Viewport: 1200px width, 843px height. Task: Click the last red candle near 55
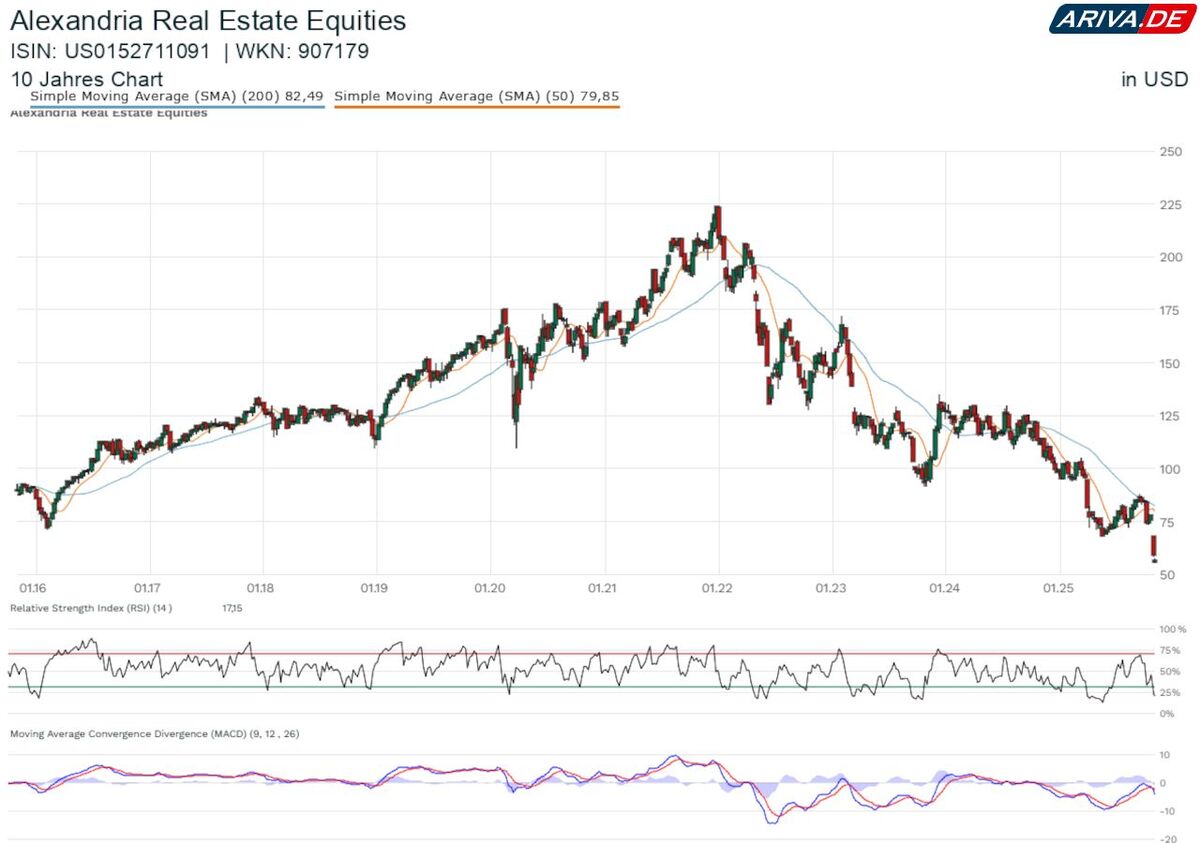1154,548
